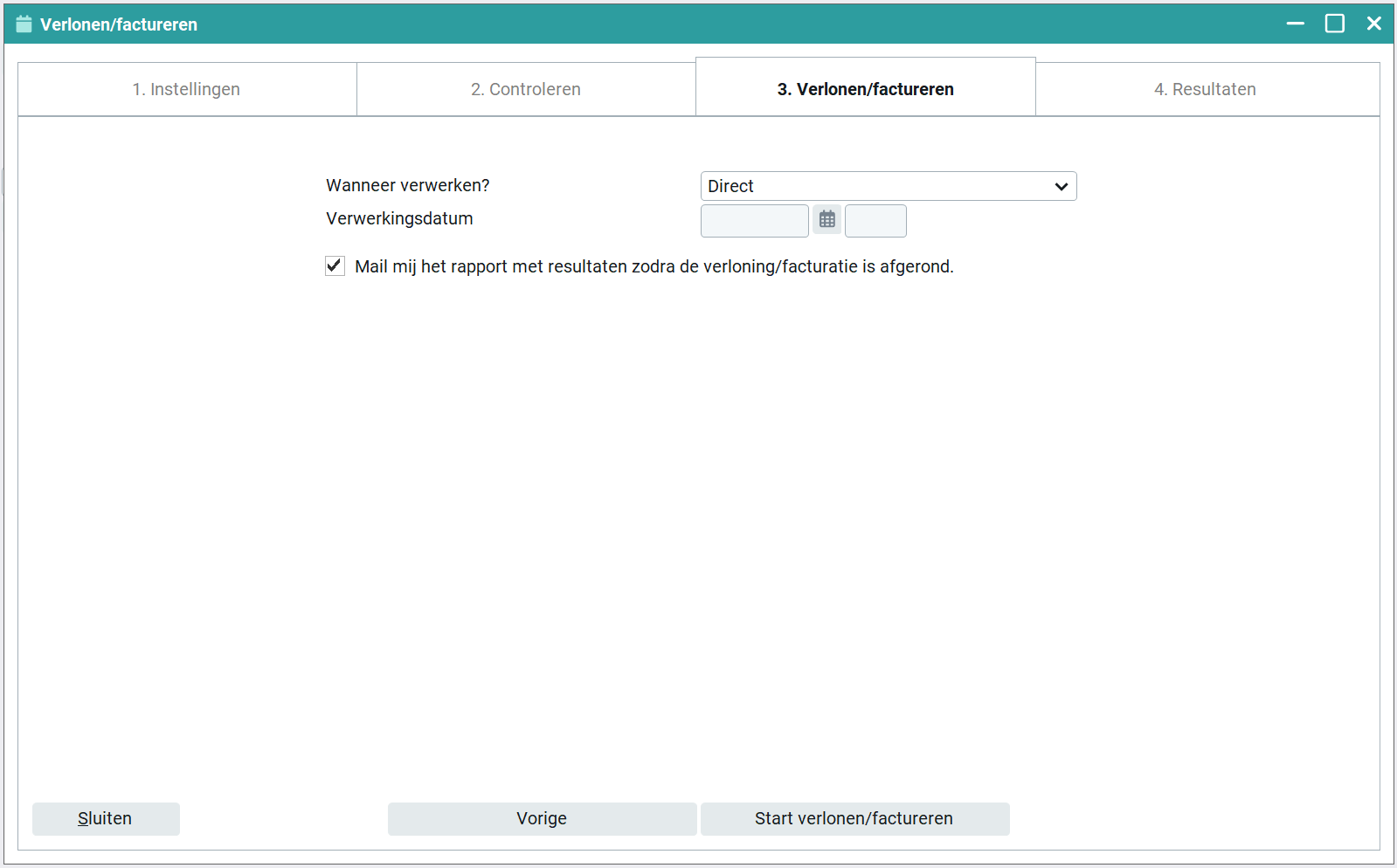Image resolution: width=1397 pixels, height=868 pixels.
Task: Click the Verlonen/factureren title bar app icon
Action: coord(24,24)
